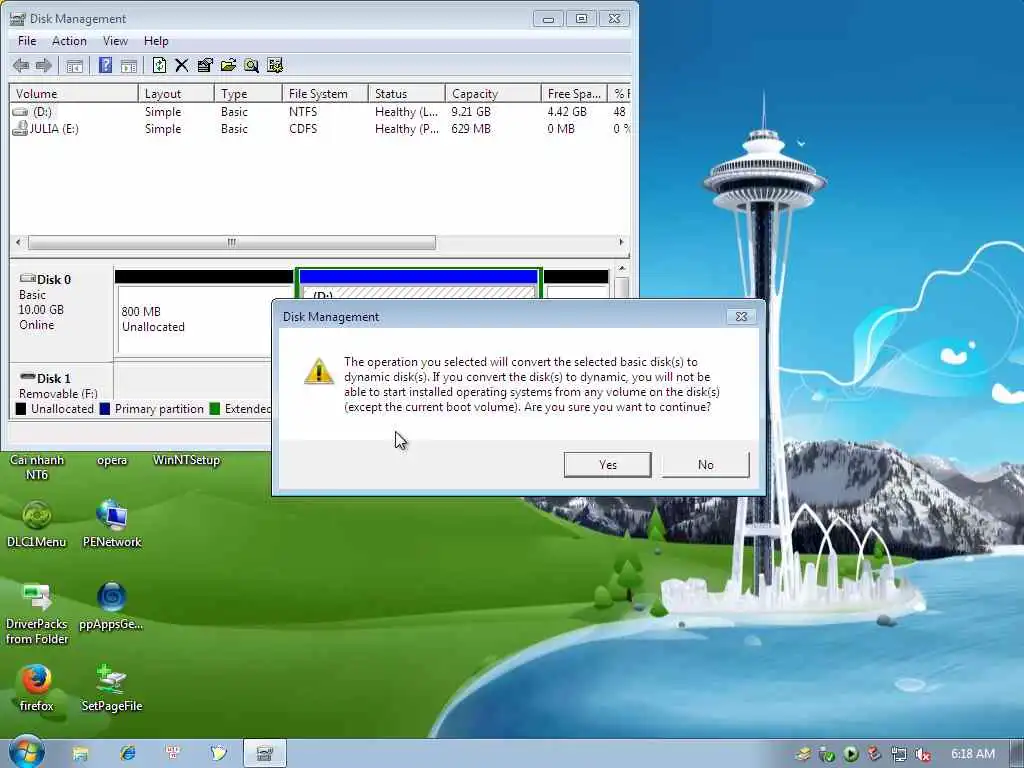1024x768 pixels.
Task: Open the PENetwork desktop icon
Action: (x=112, y=524)
